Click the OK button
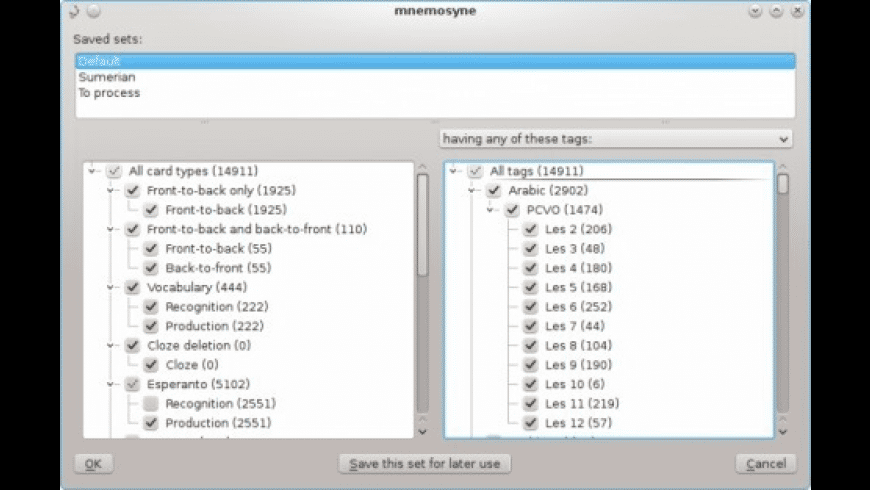 pyautogui.click(x=93, y=464)
